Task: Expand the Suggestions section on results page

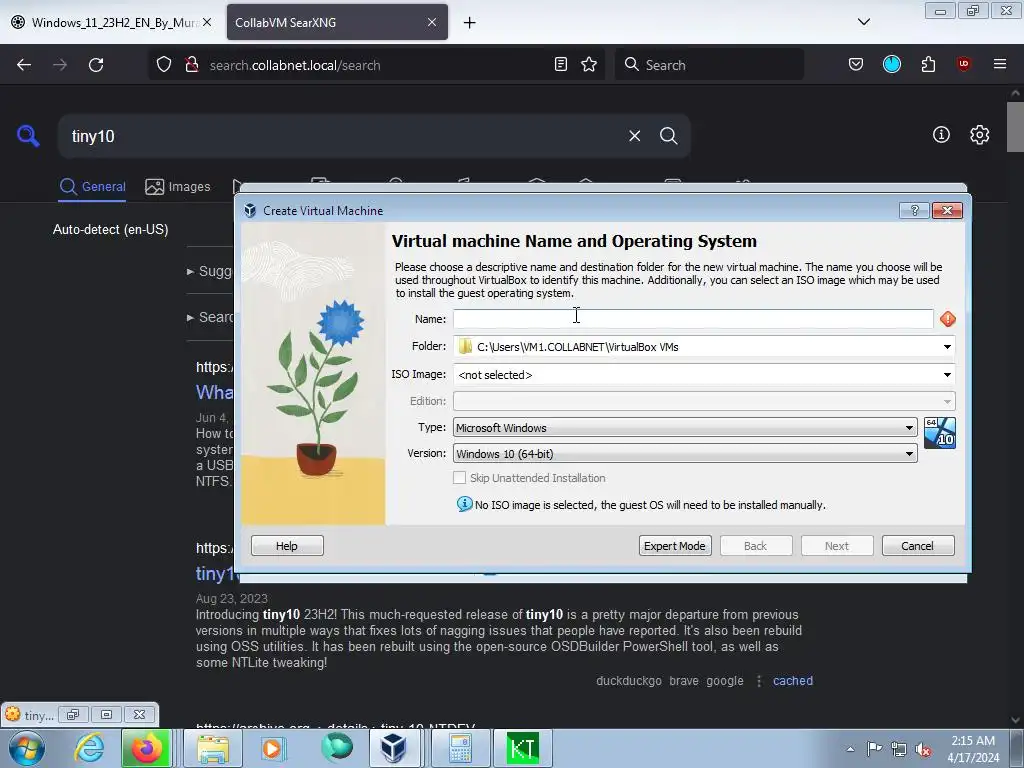Action: pos(210,271)
